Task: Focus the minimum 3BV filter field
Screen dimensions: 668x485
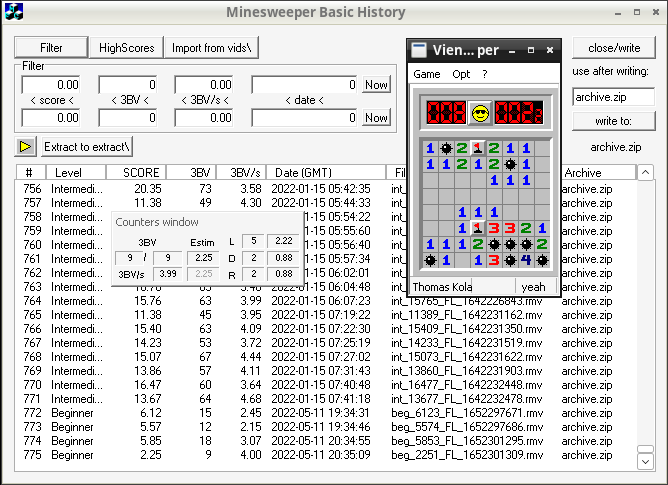Action: coord(127,84)
